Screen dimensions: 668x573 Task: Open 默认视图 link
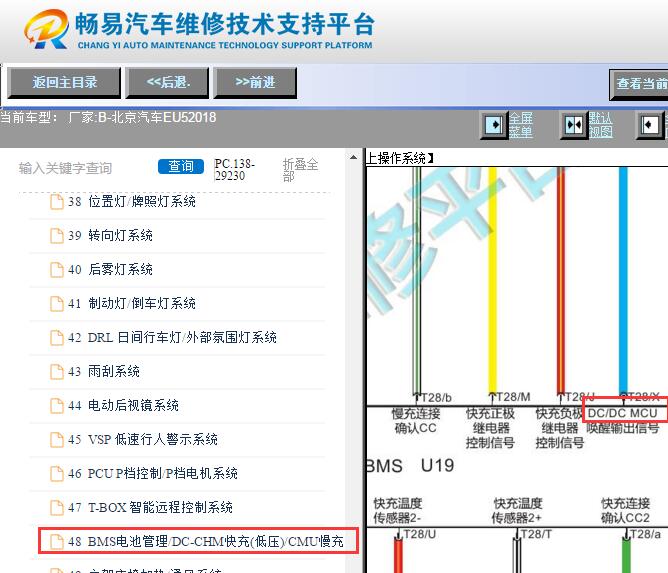point(601,125)
